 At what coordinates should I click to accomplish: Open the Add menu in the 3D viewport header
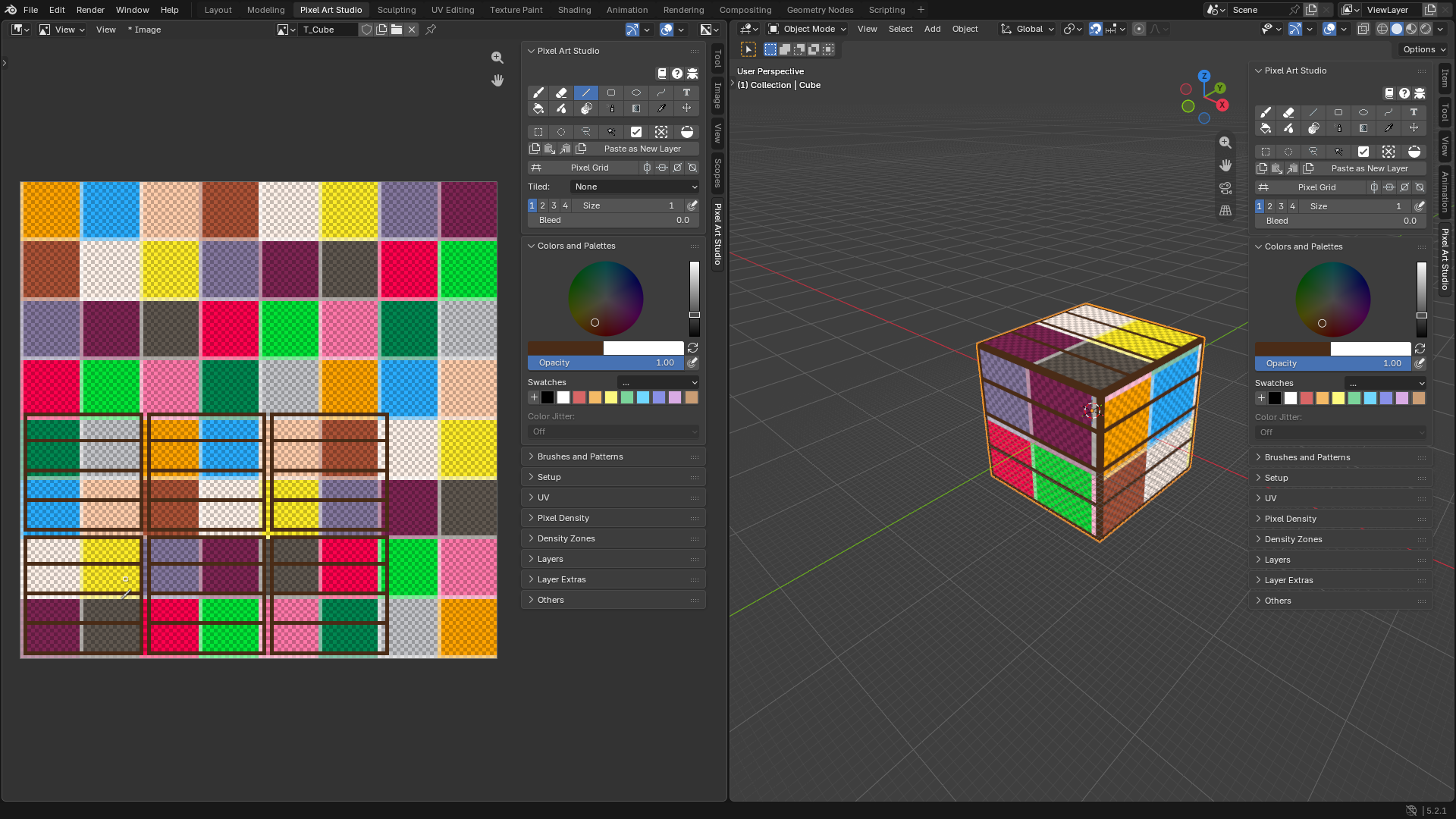coord(933,29)
